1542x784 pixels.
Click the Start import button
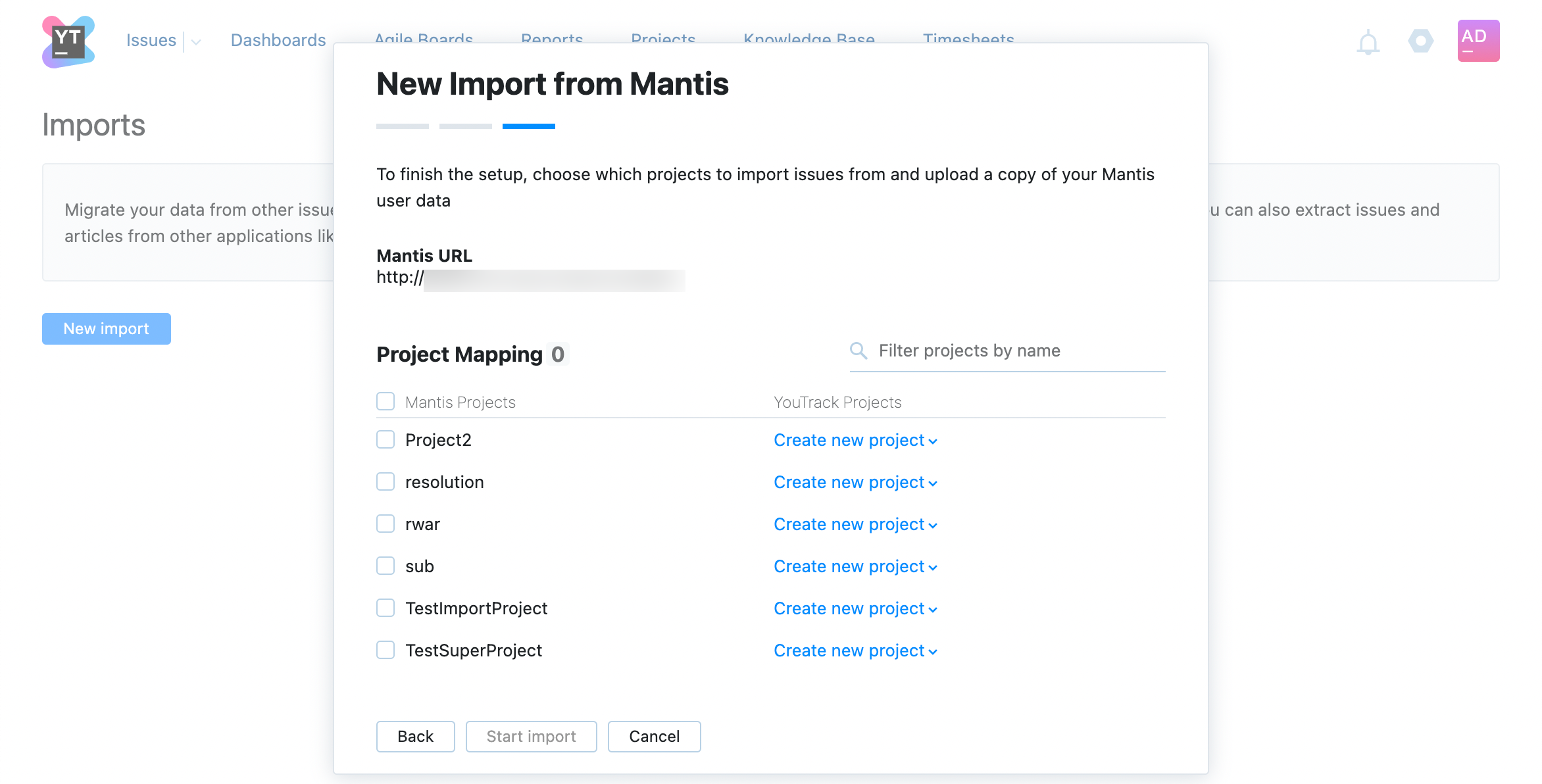coord(532,737)
